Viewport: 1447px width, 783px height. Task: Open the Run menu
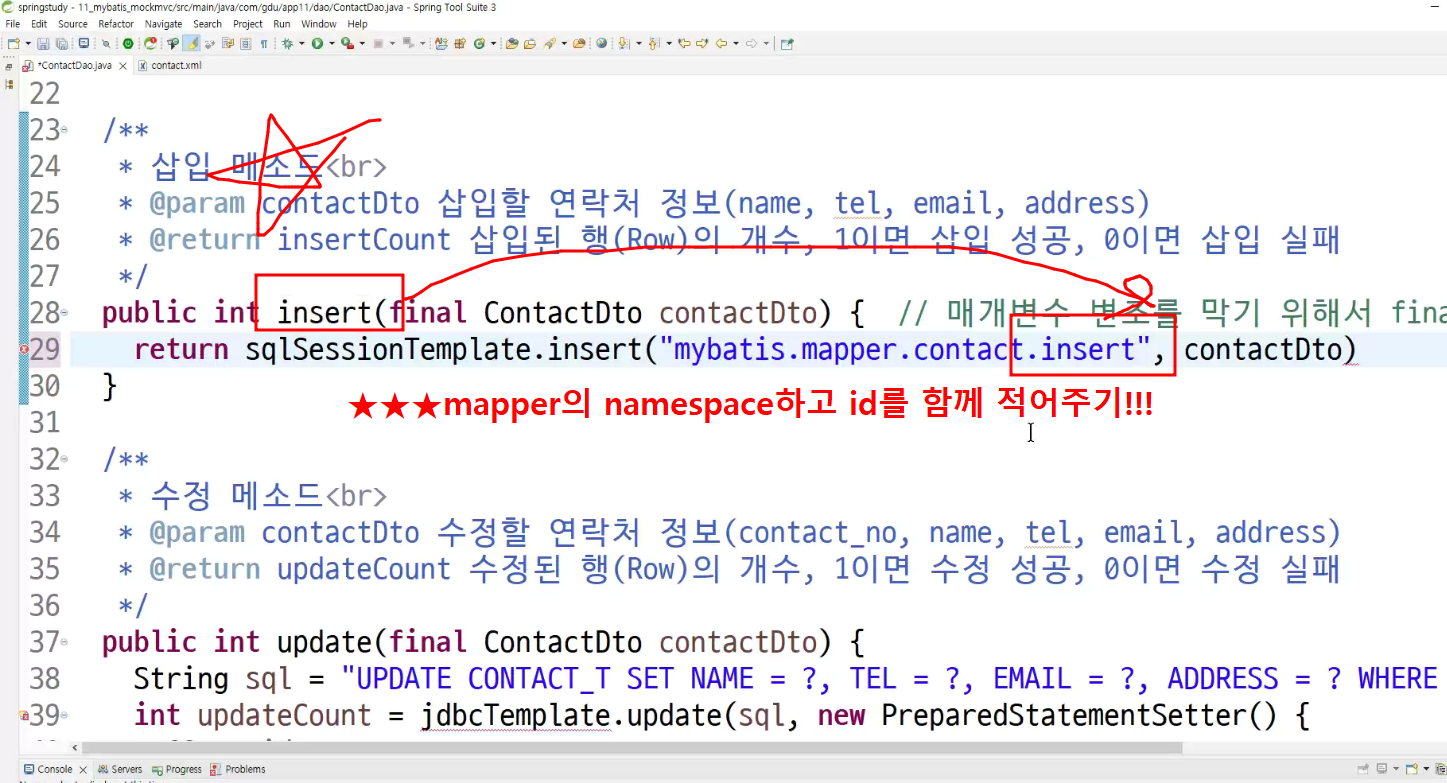click(282, 24)
